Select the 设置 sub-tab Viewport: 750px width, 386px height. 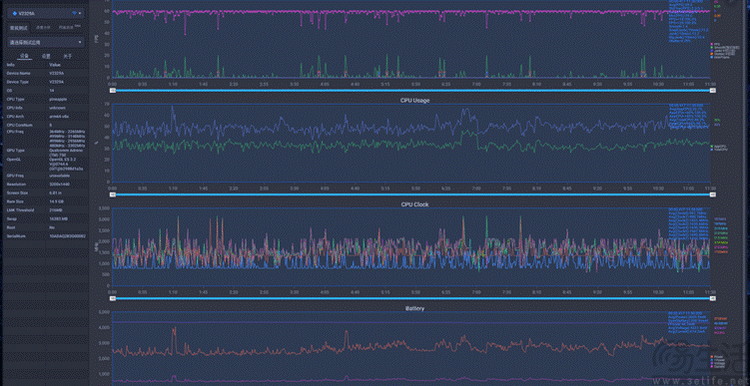pos(46,56)
